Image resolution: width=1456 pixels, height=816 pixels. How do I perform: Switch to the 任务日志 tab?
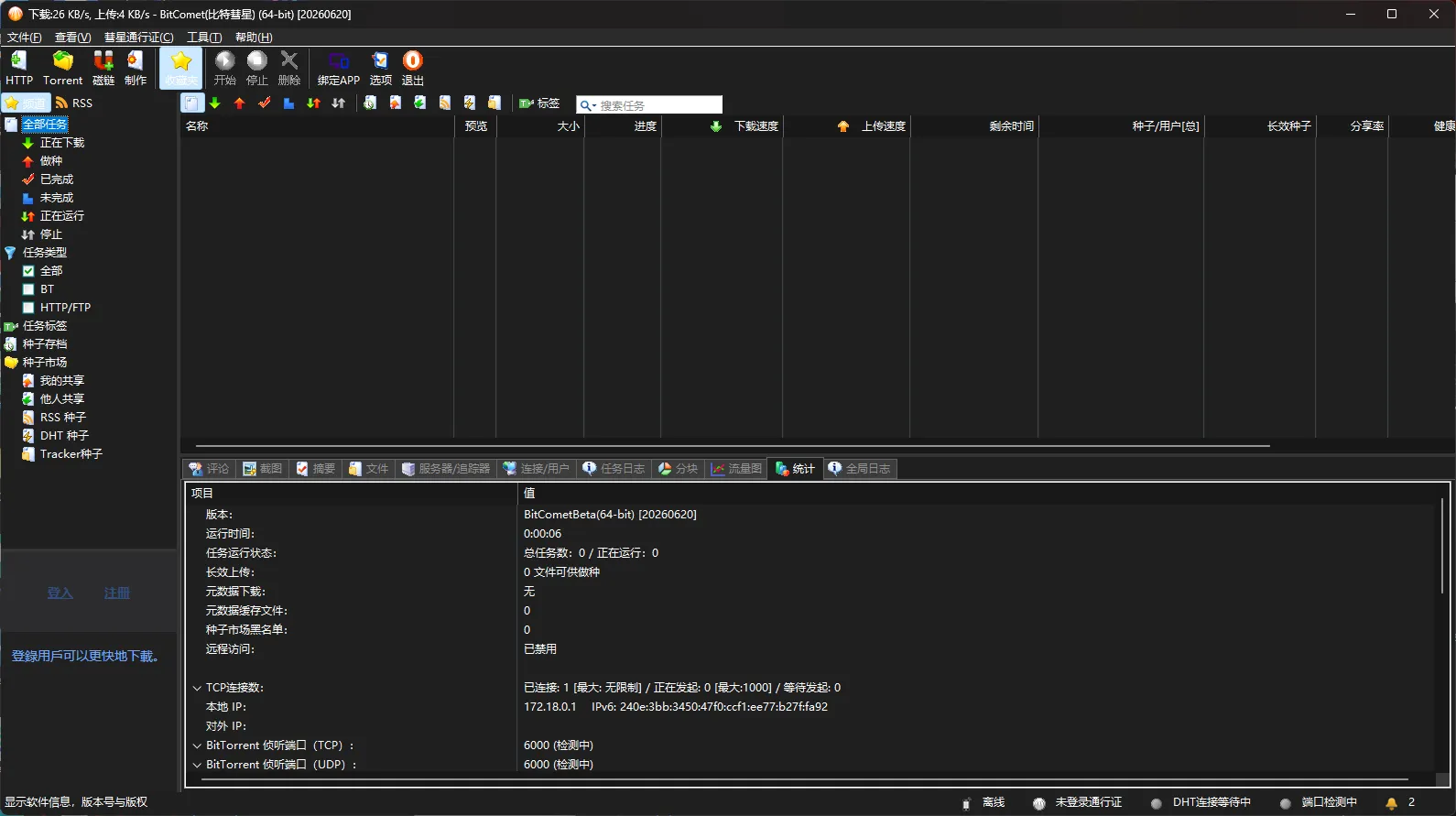(614, 469)
